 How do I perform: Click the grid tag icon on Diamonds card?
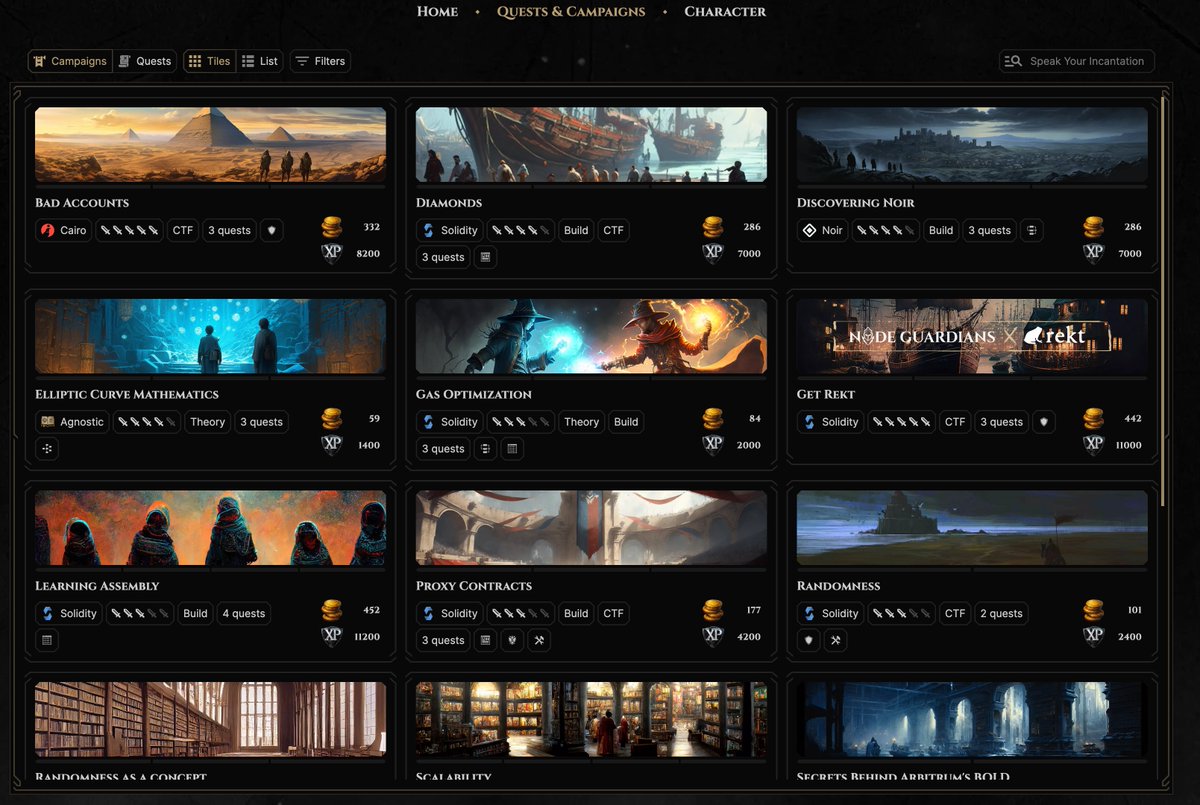click(485, 257)
